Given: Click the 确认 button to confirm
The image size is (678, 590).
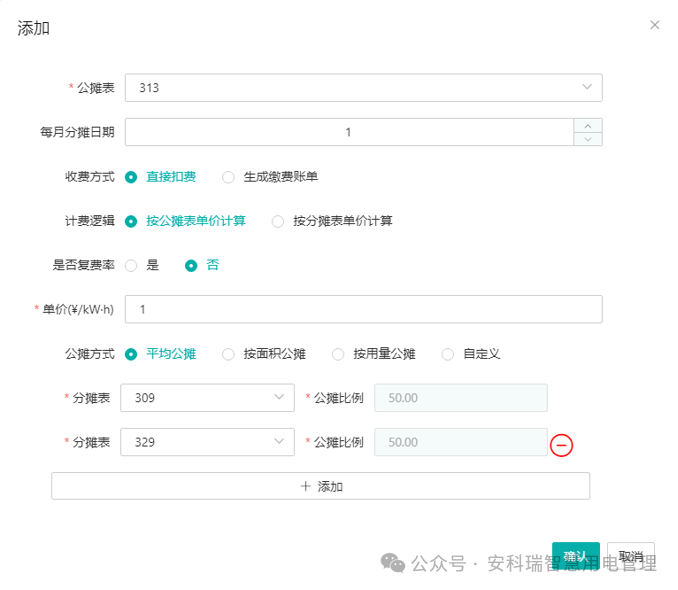Looking at the screenshot, I should [575, 556].
